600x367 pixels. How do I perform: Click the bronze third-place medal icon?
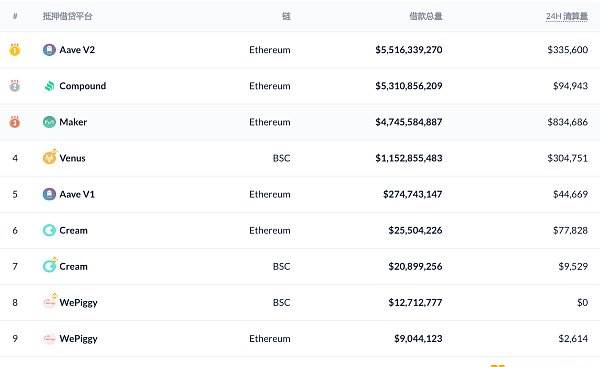tap(15, 122)
